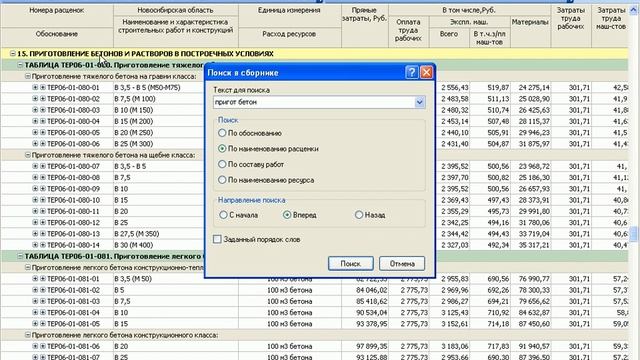Set search direction to С начала
Screen dimensions: 640x360
223,215
